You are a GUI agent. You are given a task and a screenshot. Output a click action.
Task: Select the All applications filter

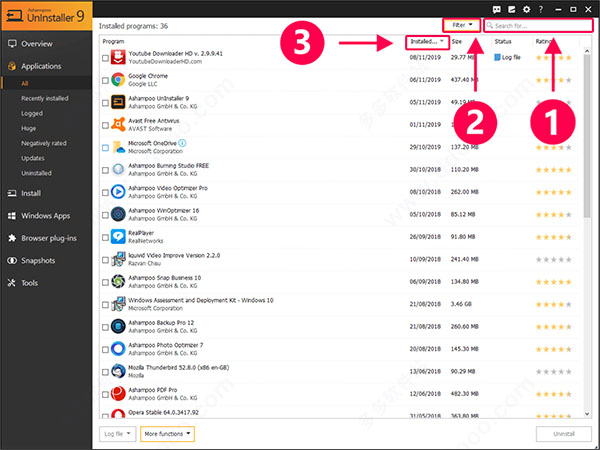tap(25, 83)
